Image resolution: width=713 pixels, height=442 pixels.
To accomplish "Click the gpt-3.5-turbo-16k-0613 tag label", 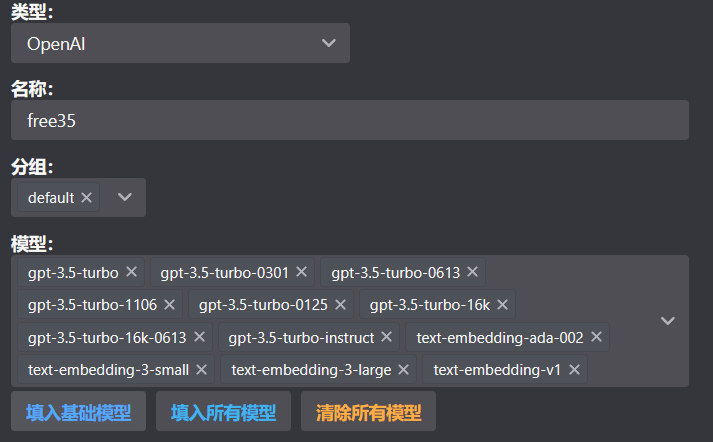I will [107, 338].
